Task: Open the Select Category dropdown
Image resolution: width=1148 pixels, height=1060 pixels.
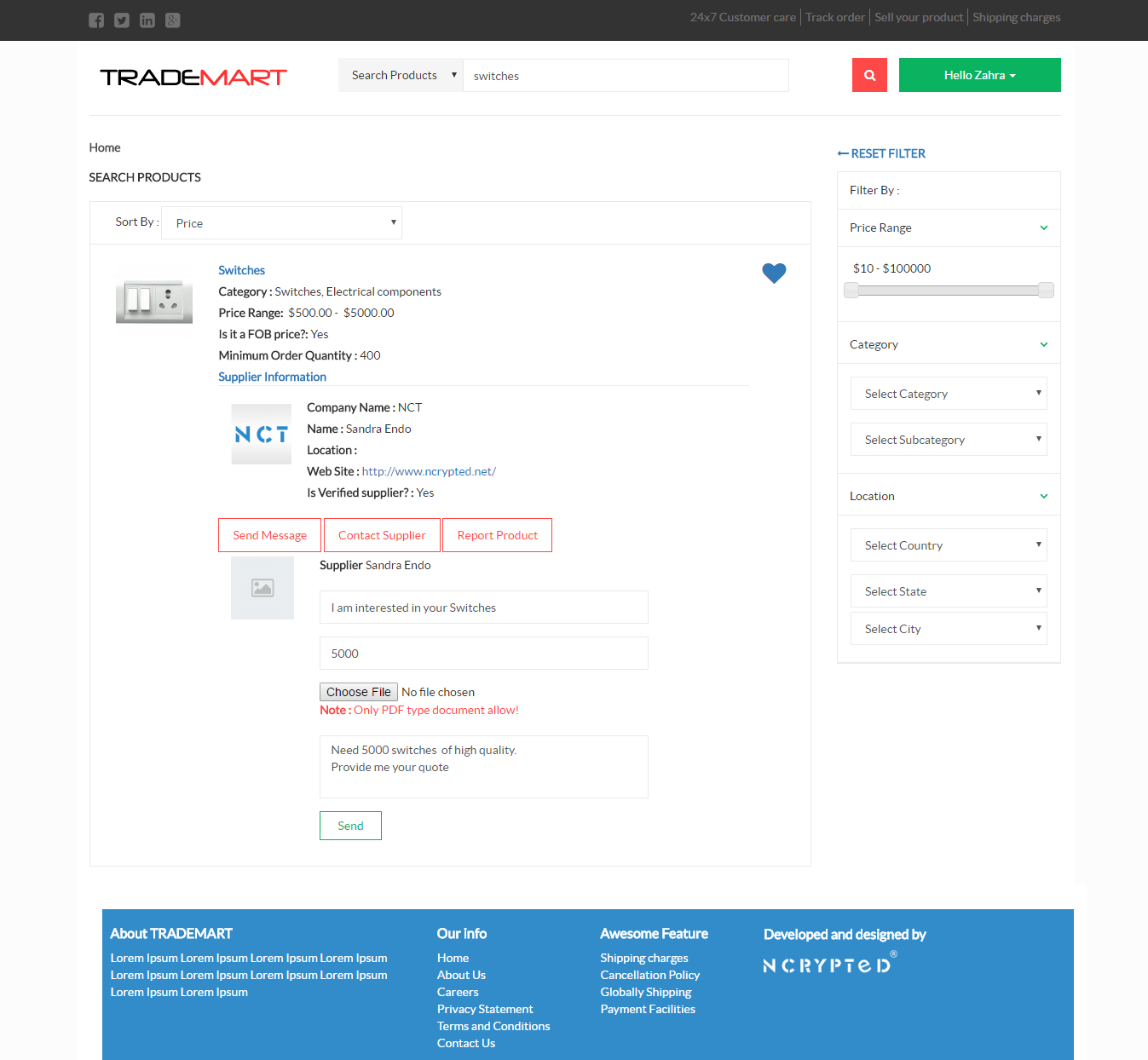Action: (x=949, y=394)
